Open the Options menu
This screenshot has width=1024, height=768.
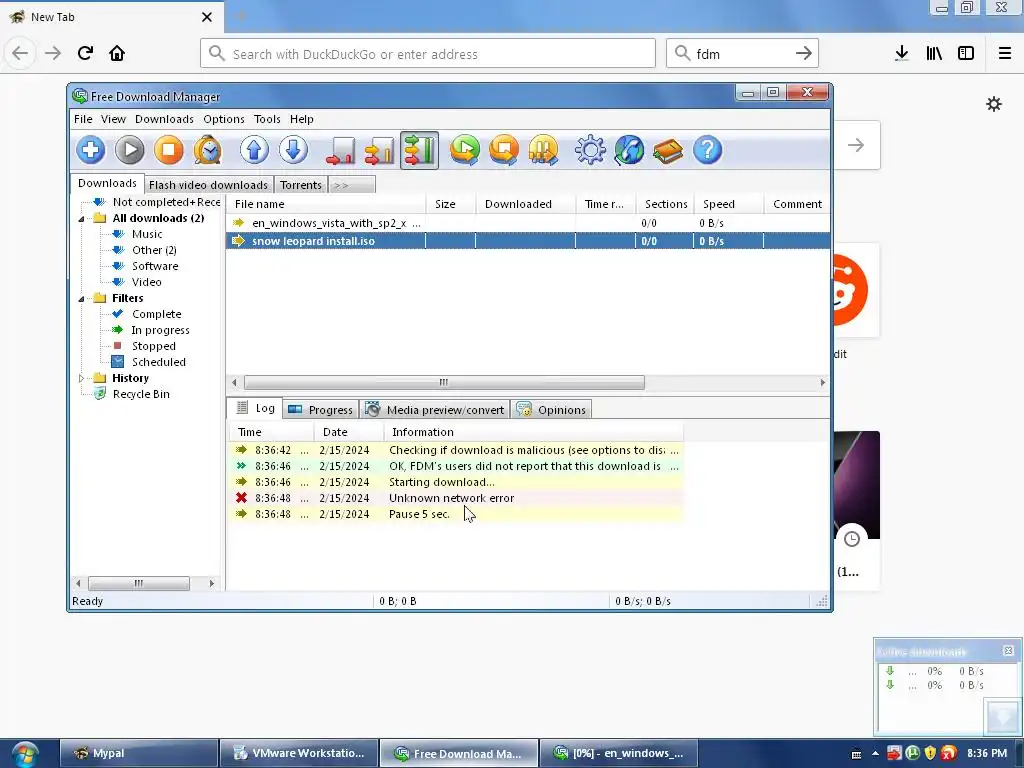pyautogui.click(x=224, y=119)
